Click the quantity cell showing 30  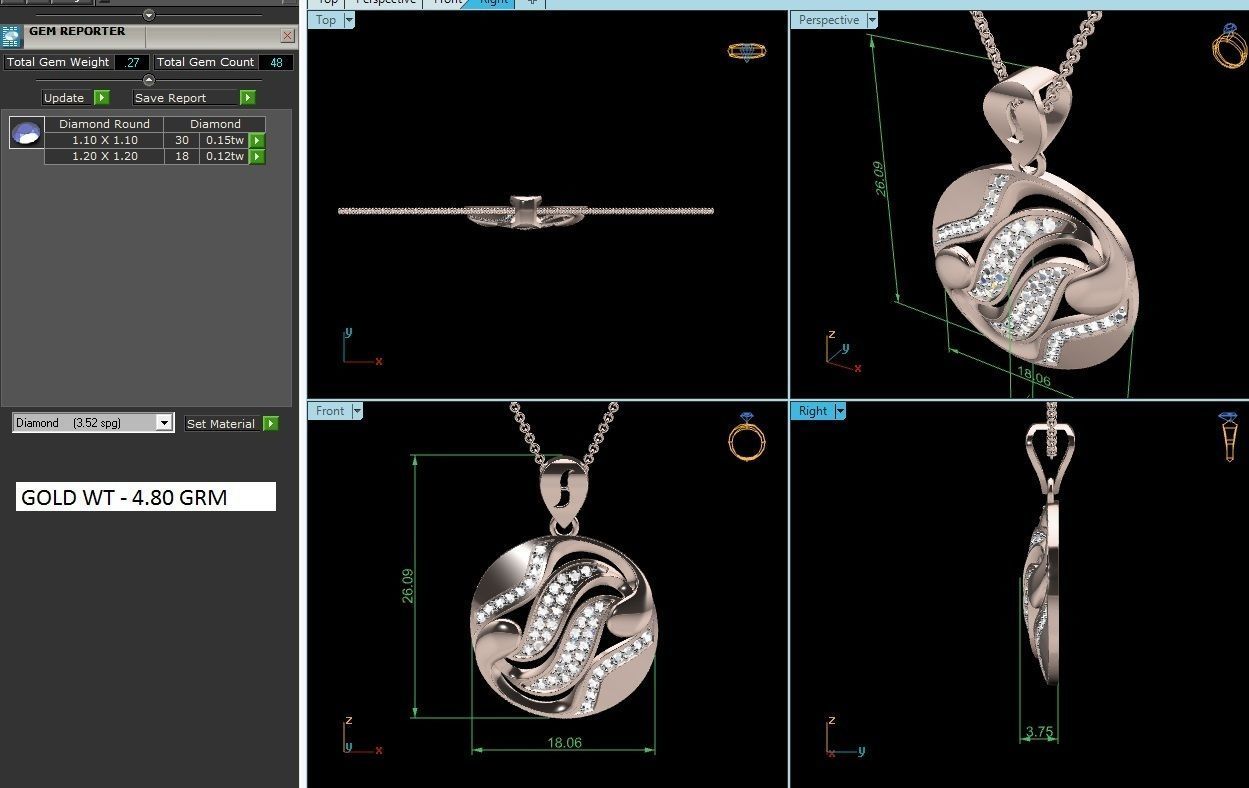[182, 141]
